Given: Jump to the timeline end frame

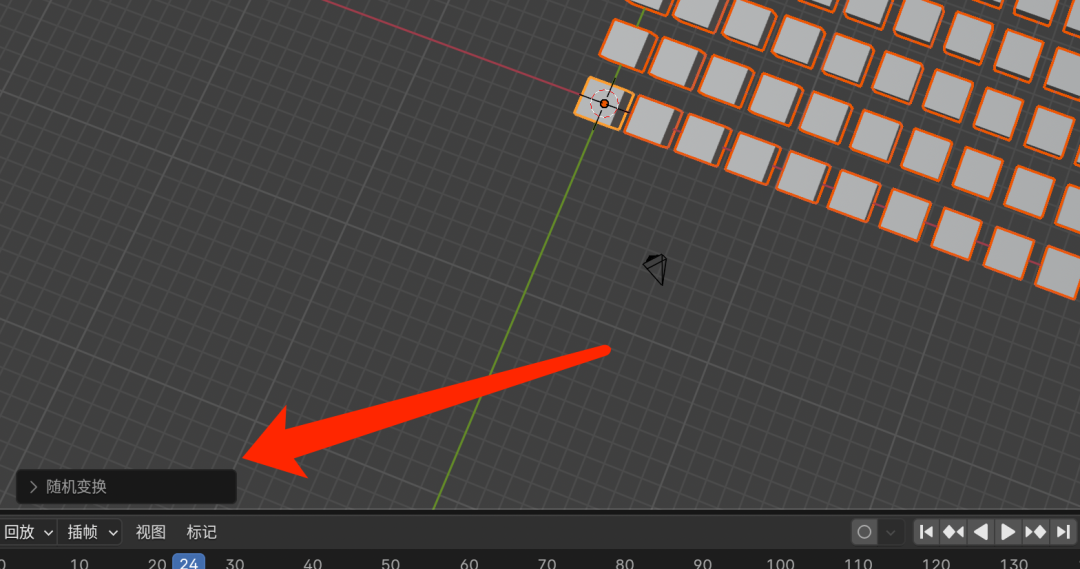Looking at the screenshot, I should (1063, 532).
